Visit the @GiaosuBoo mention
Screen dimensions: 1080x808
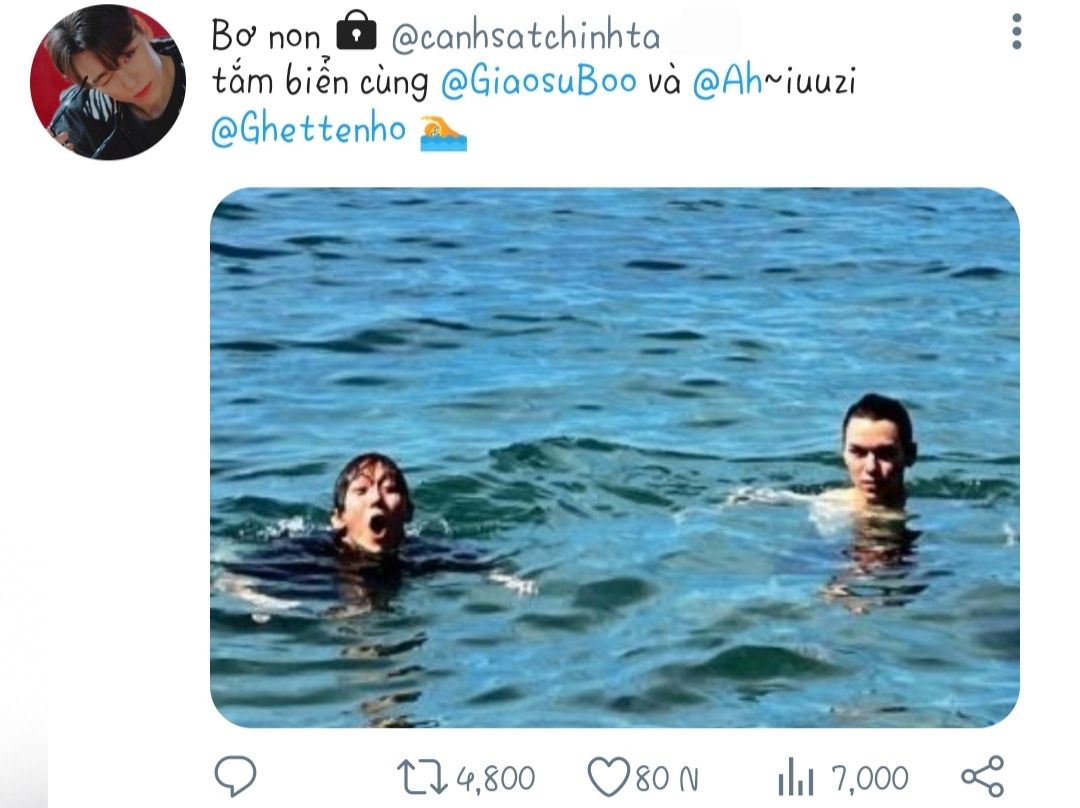pyautogui.click(x=538, y=83)
